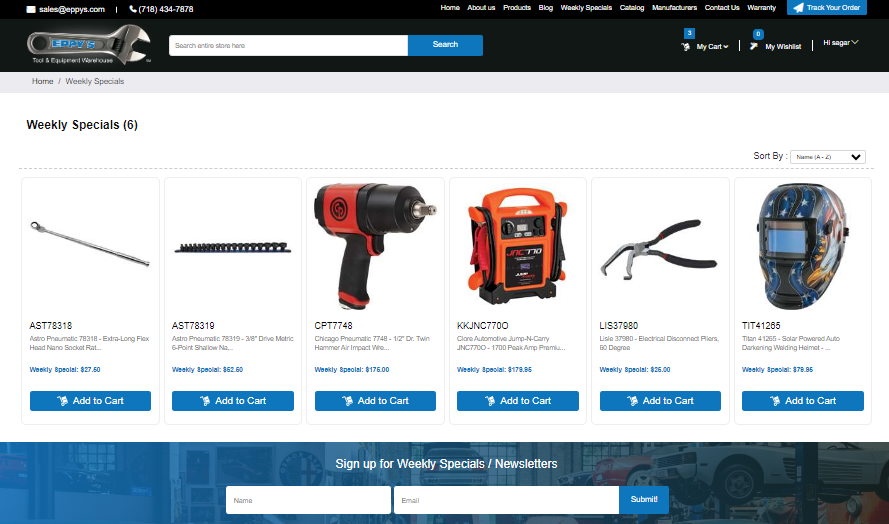
Task: Open the Blog page
Action: 545,7
